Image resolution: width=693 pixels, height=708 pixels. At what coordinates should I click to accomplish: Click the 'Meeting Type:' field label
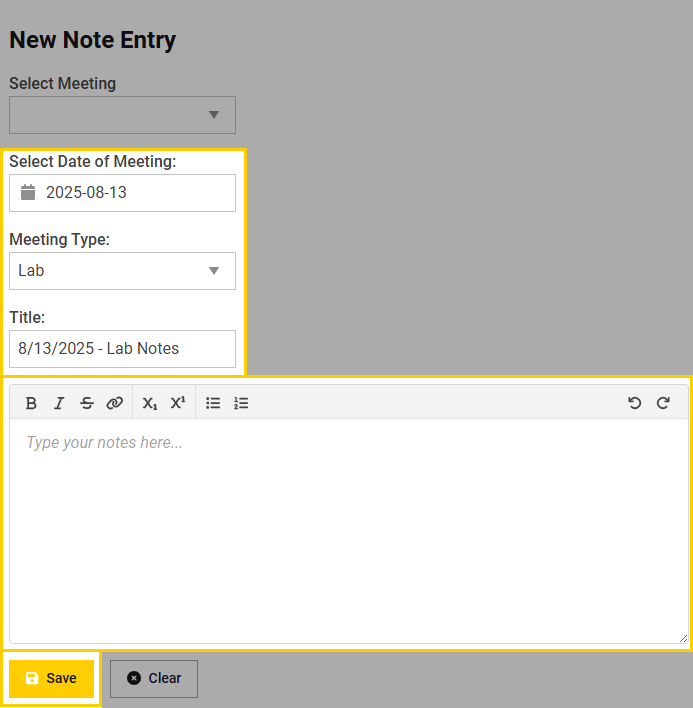60,239
